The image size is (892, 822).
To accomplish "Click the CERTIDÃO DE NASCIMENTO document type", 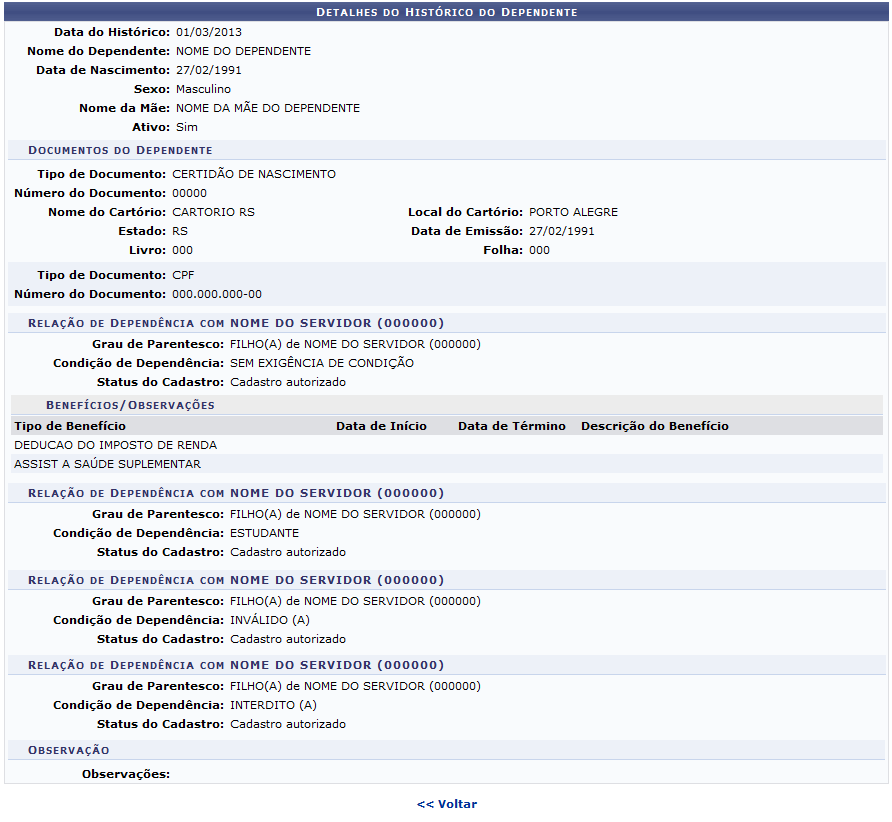I will [x=254, y=174].
